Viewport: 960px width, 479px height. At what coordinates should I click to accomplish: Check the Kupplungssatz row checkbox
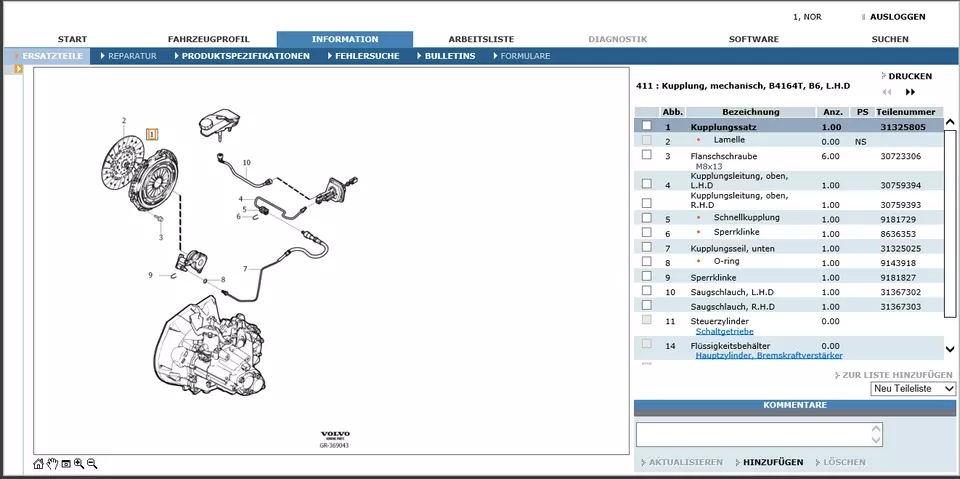pyautogui.click(x=646, y=126)
